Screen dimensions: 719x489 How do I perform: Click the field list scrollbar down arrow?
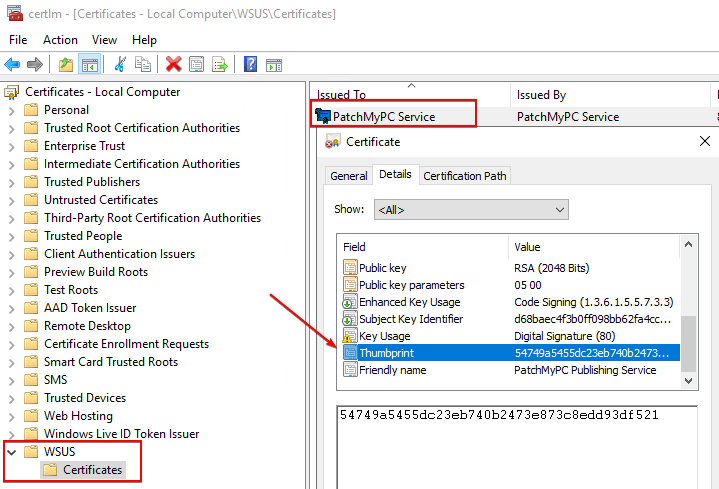pos(688,380)
